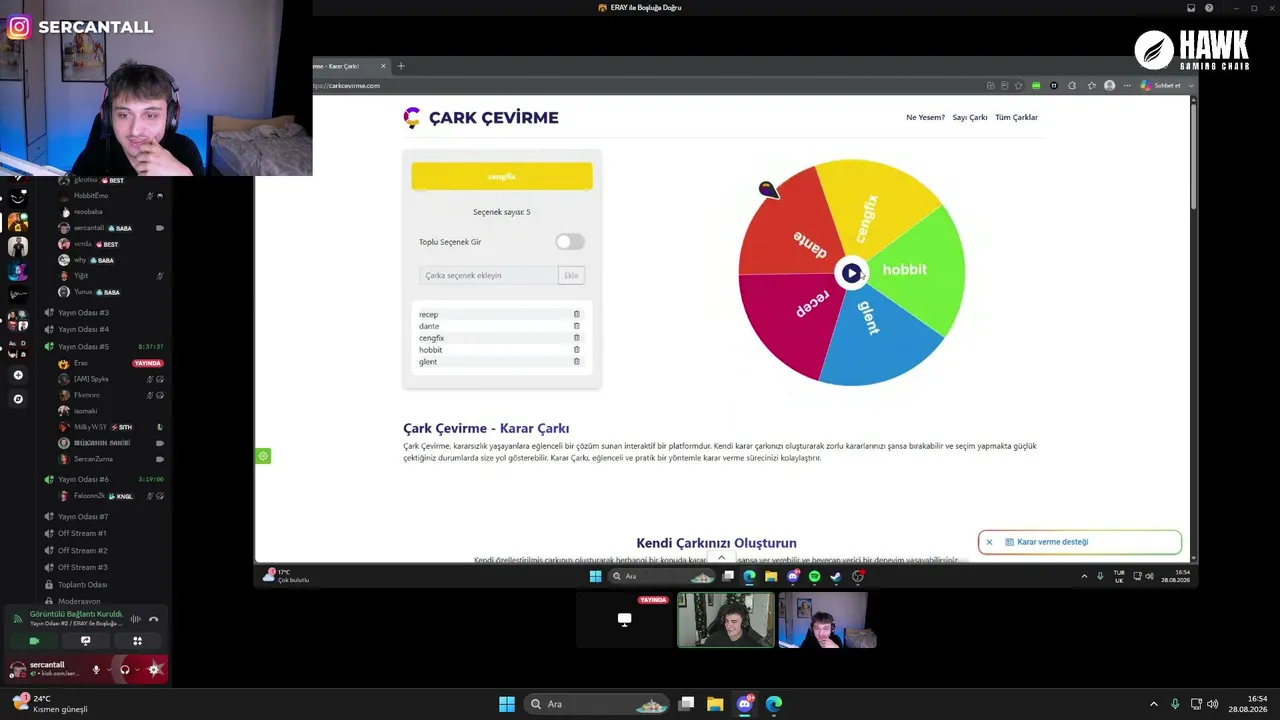Click the Ekle button to add an option
Image resolution: width=1280 pixels, height=720 pixels.
pyautogui.click(x=571, y=275)
